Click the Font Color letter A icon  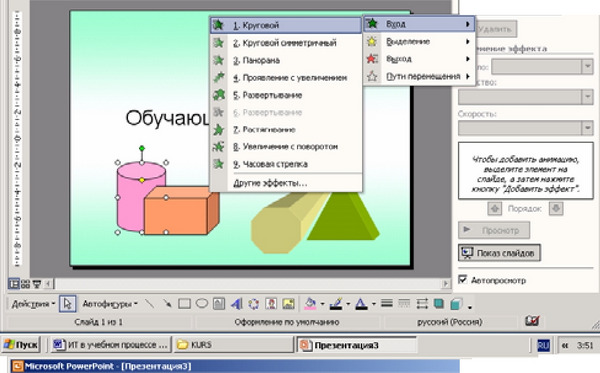click(x=361, y=304)
